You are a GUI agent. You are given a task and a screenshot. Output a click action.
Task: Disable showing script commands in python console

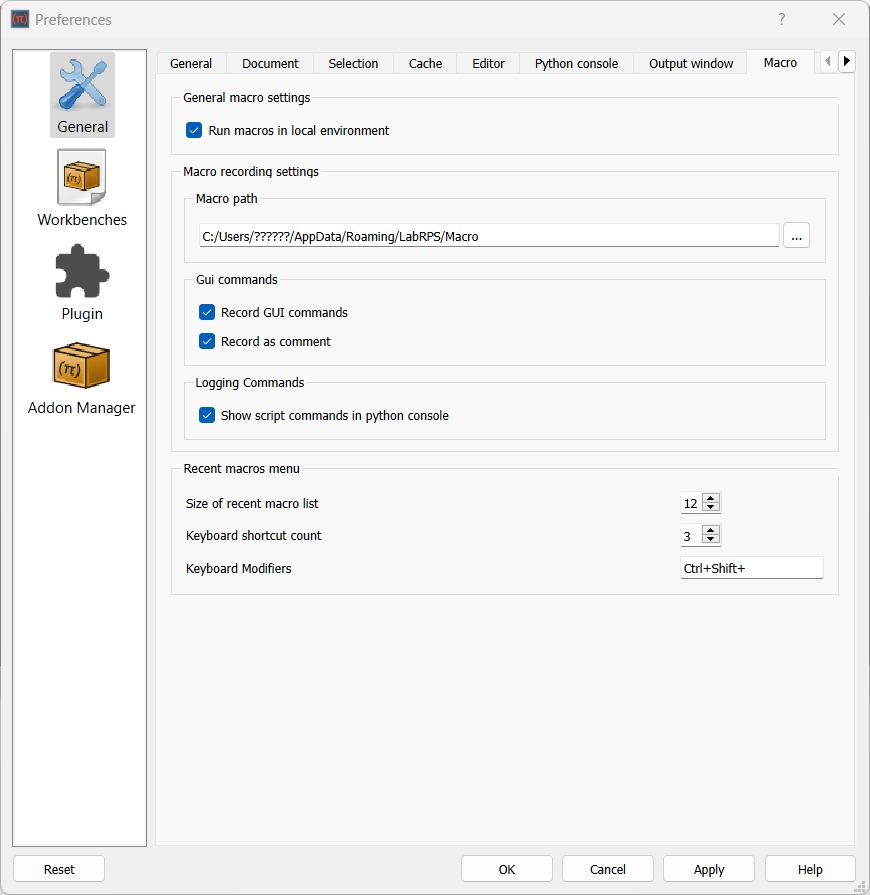click(x=207, y=414)
